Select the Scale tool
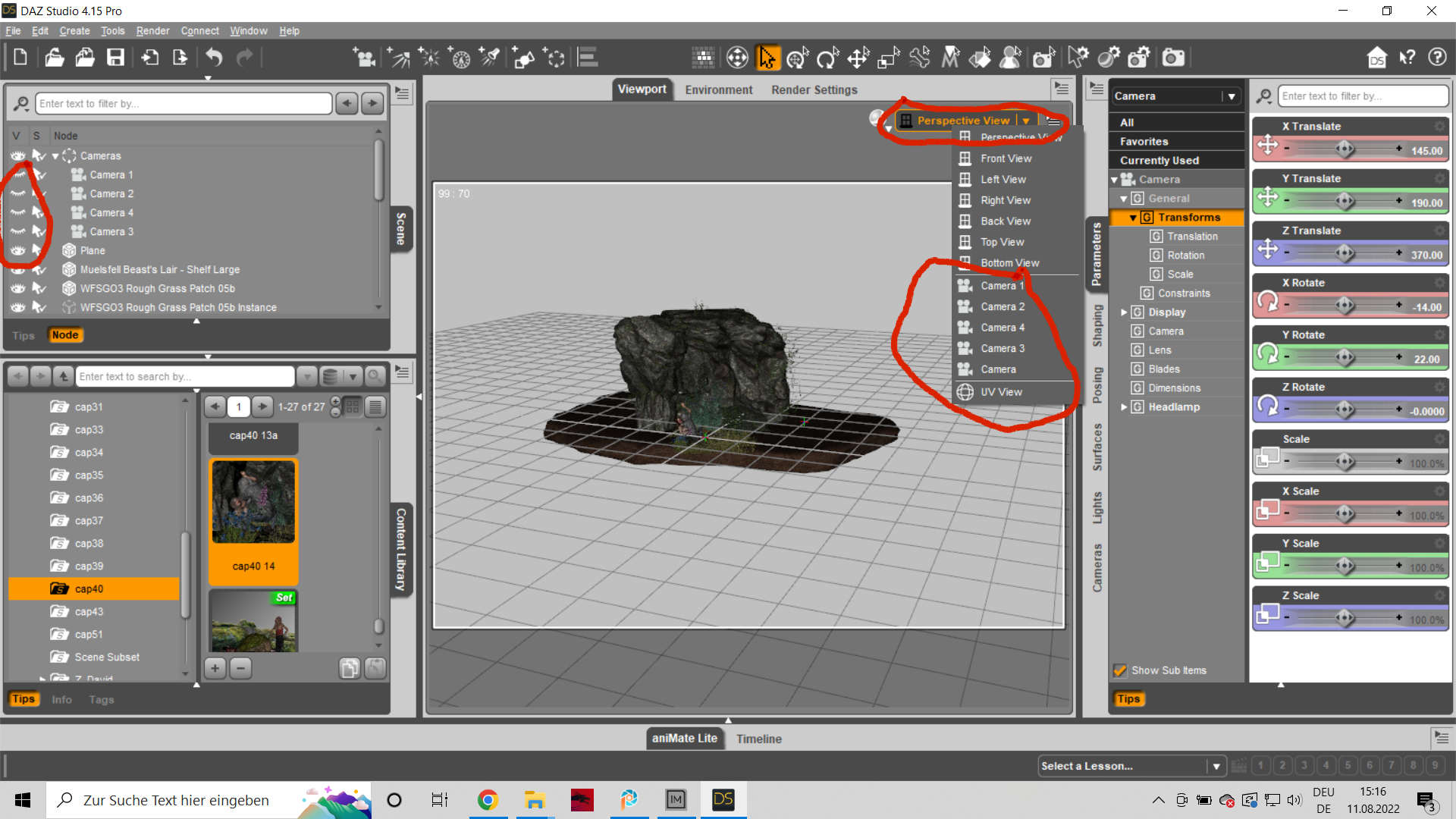 coord(888,58)
